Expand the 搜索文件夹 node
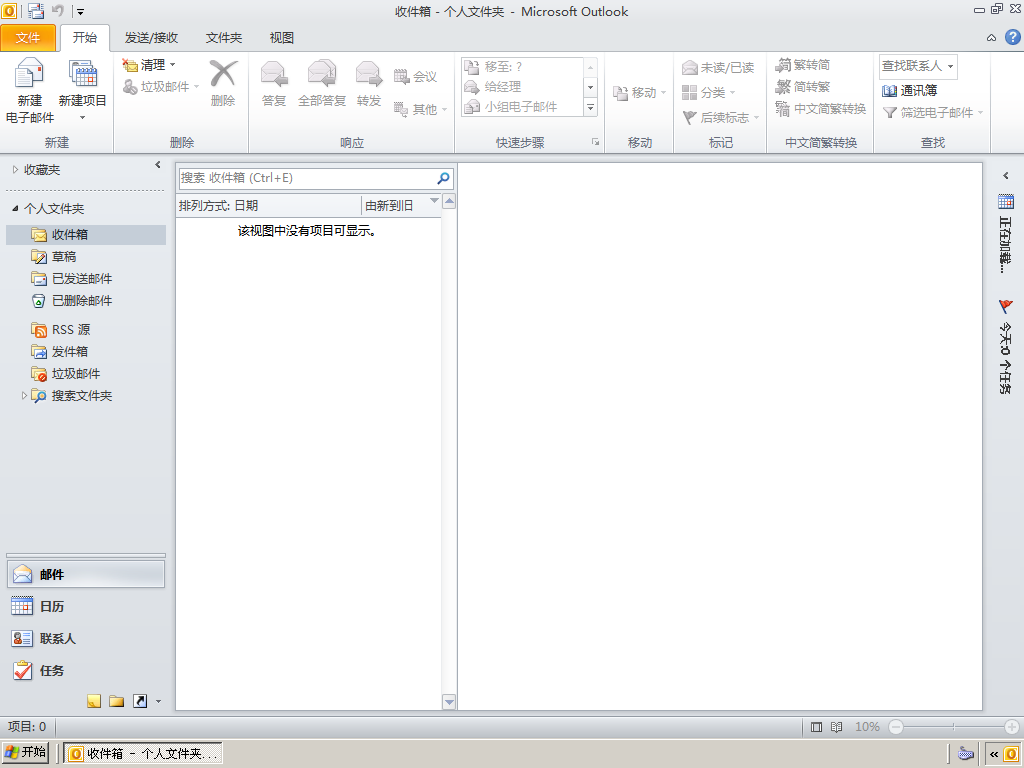 [x=24, y=396]
